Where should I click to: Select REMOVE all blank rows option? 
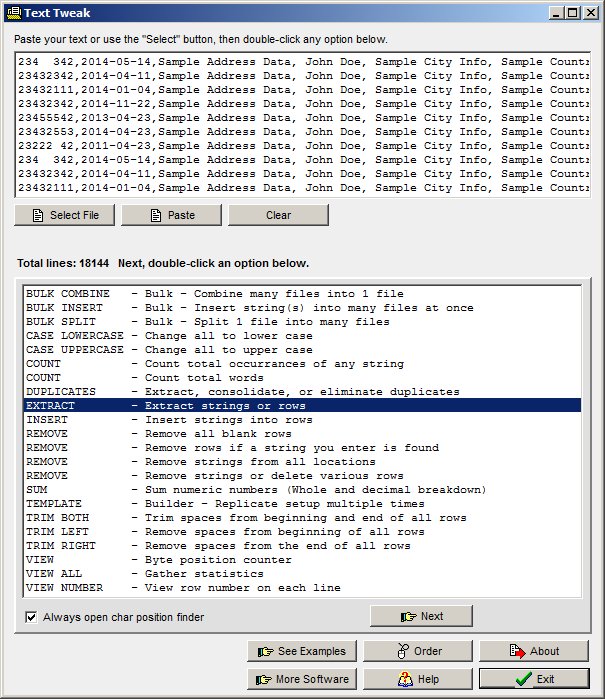(x=302, y=433)
